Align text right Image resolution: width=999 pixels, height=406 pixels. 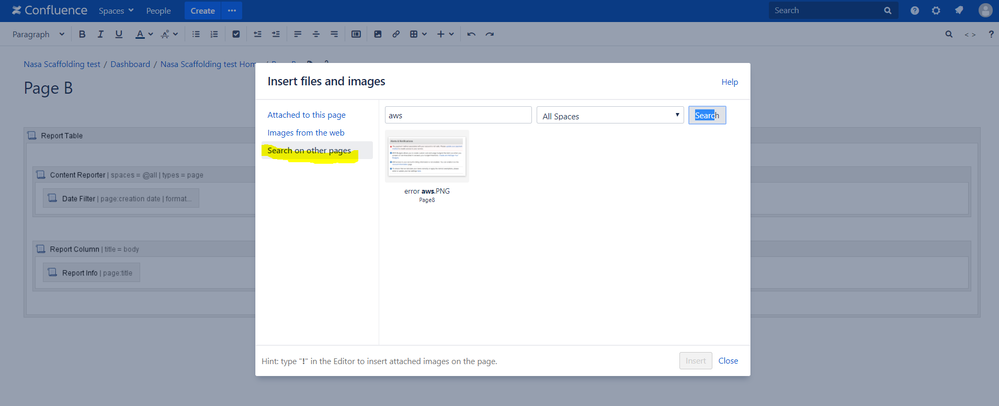tap(334, 34)
